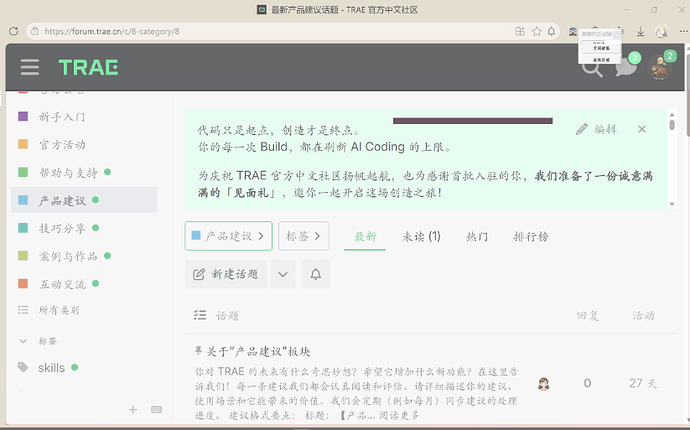Screen dimensions: 690x430
Task: Open the 产品建议 category dropdown
Action: pyautogui.click(x=228, y=236)
